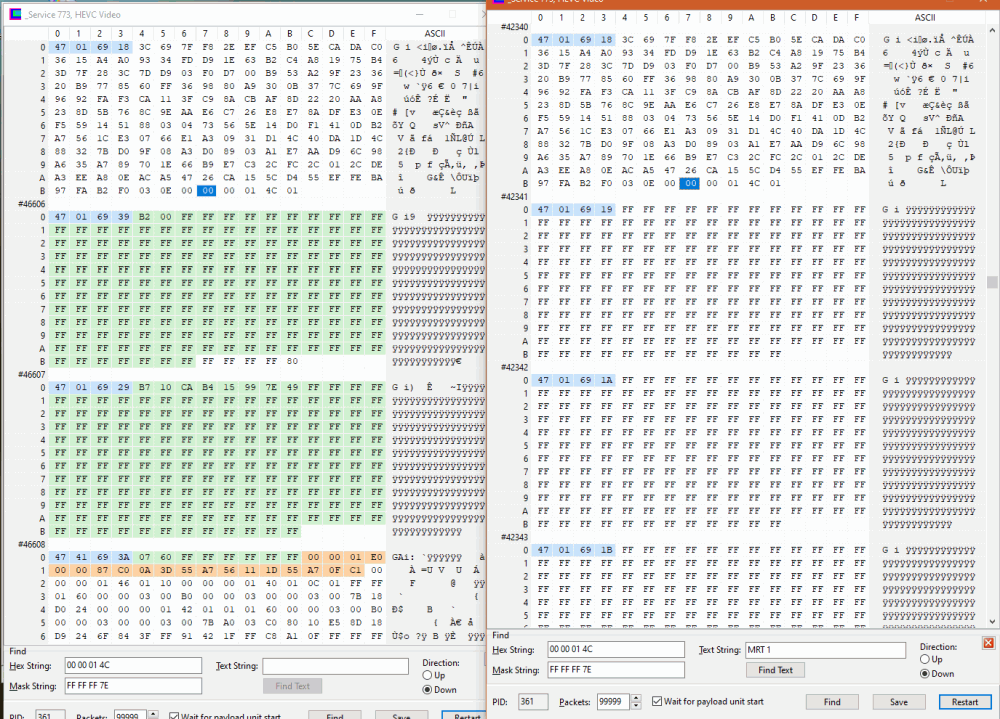Screen dimensions: 1000x719
Task: Click the right window's vertical scrollbar thumb
Action: coord(992,281)
